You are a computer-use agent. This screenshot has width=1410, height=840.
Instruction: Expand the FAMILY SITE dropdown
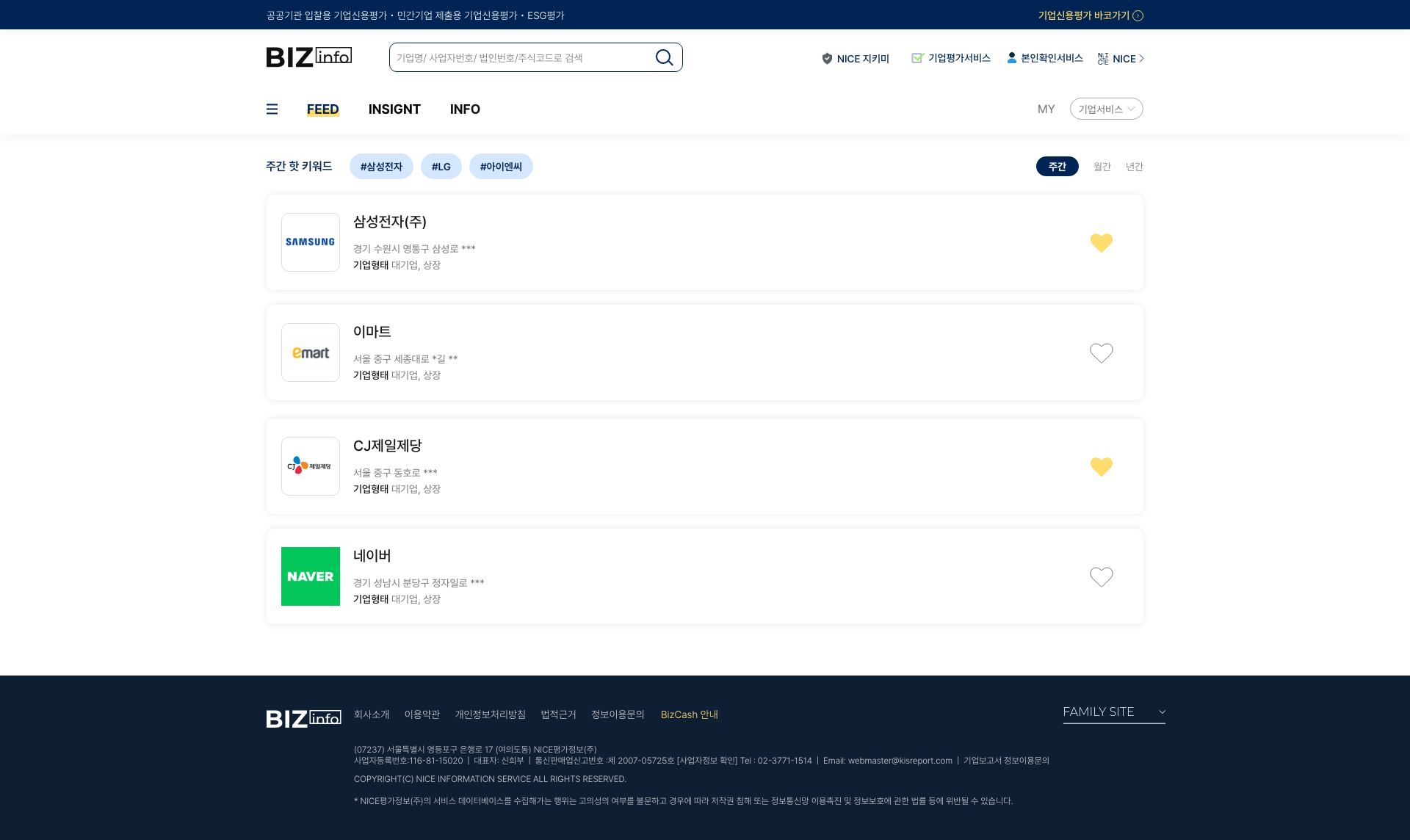(x=1114, y=712)
